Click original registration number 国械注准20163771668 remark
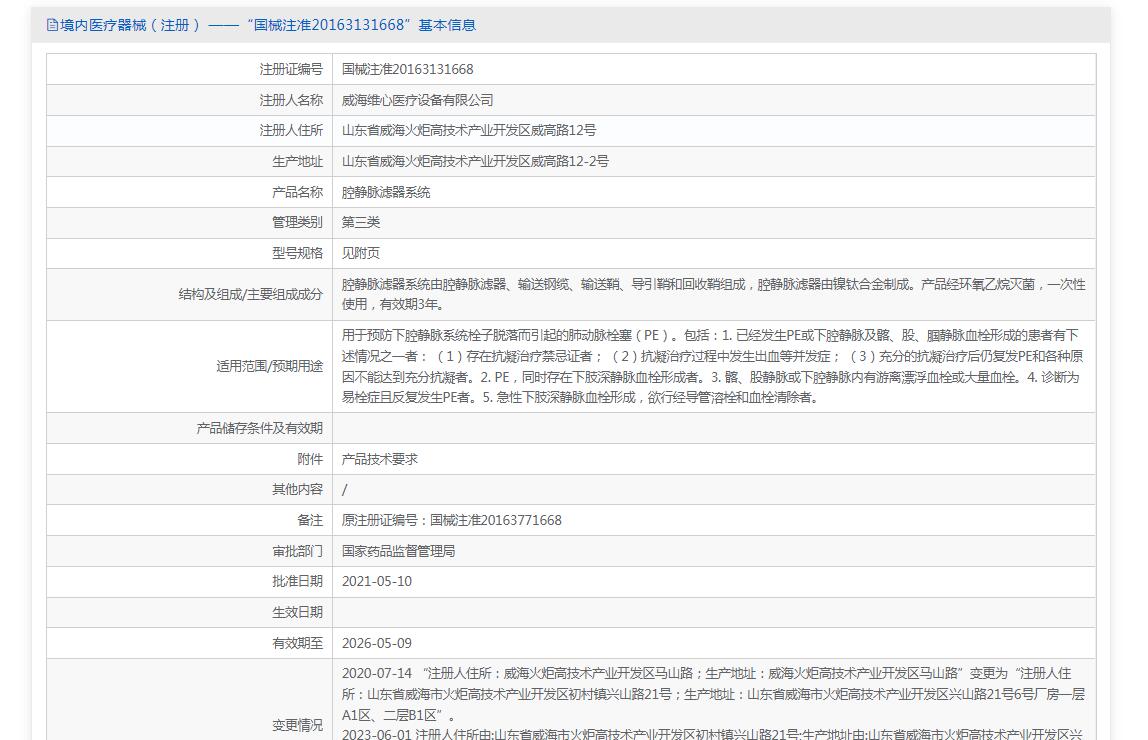The width and height of the screenshot is (1148, 740). click(452, 520)
